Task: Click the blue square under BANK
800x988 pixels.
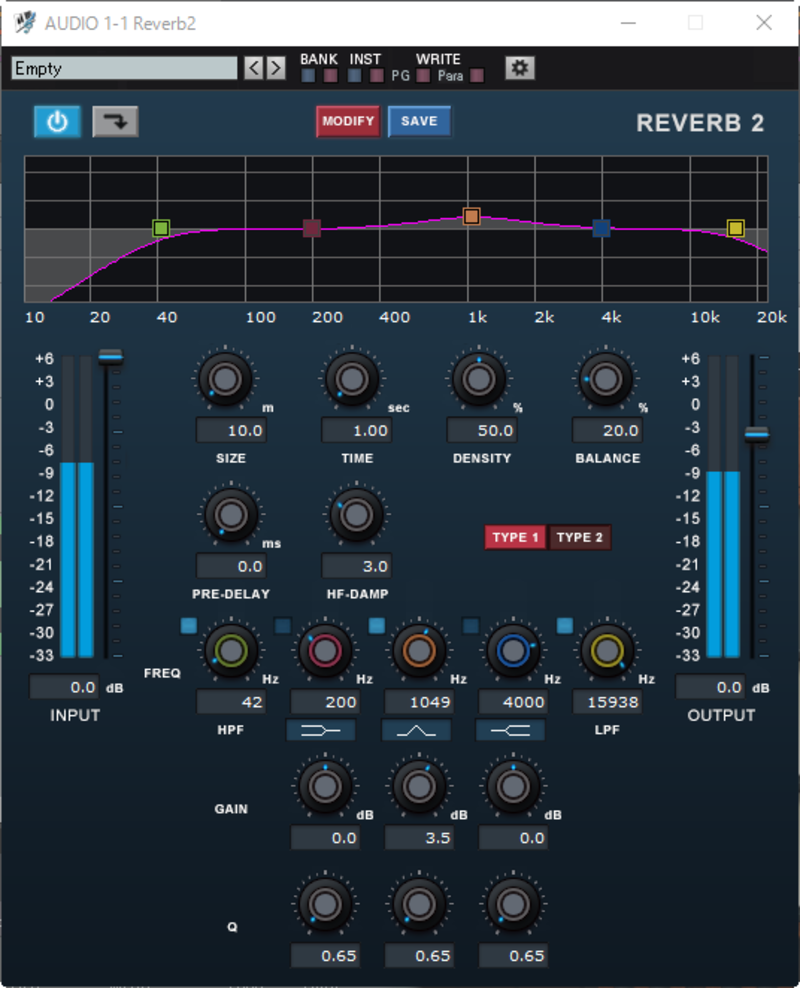Action: coord(308,76)
